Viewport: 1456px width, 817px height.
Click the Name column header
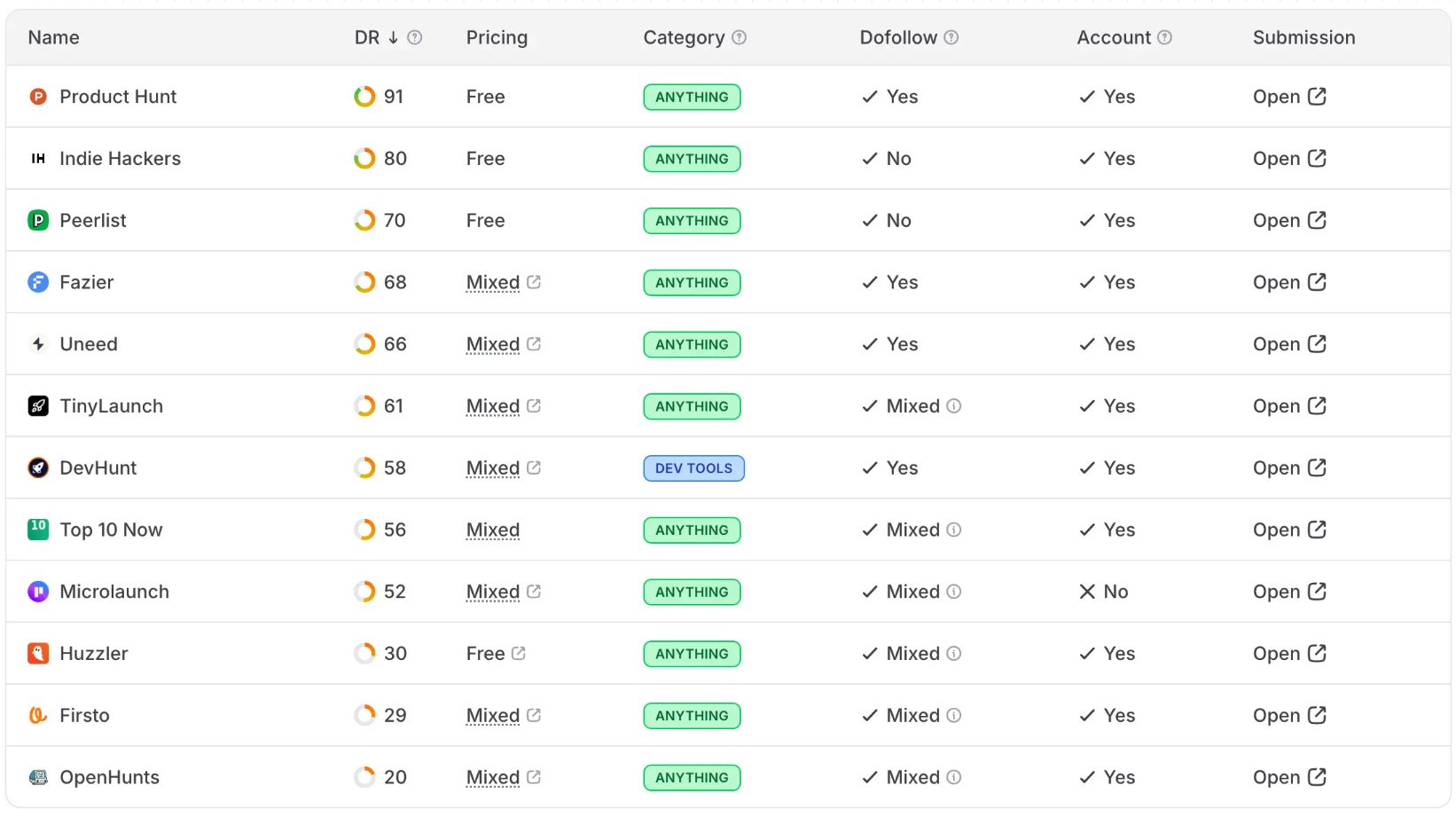click(x=53, y=37)
